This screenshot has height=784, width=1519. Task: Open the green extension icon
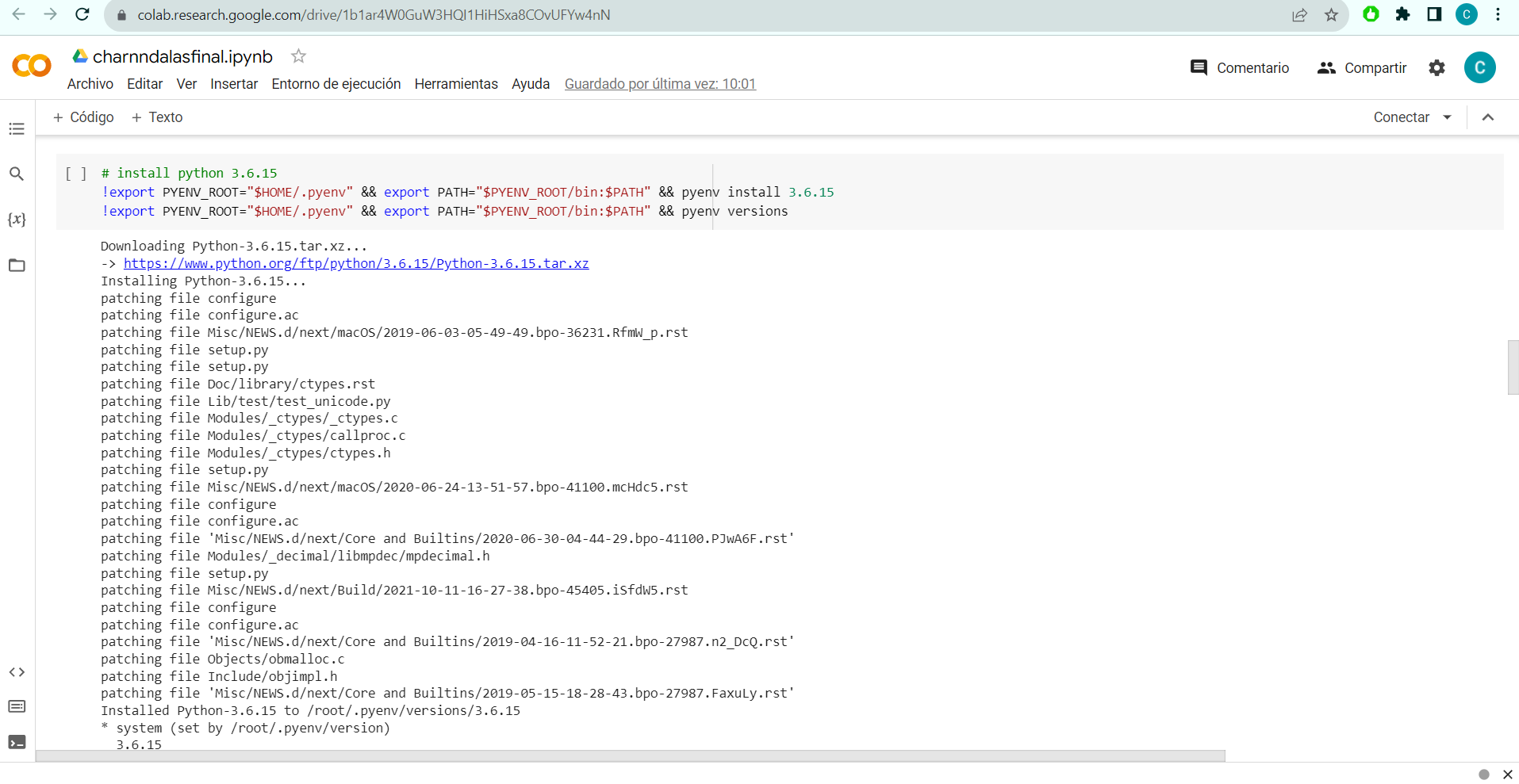1371,14
